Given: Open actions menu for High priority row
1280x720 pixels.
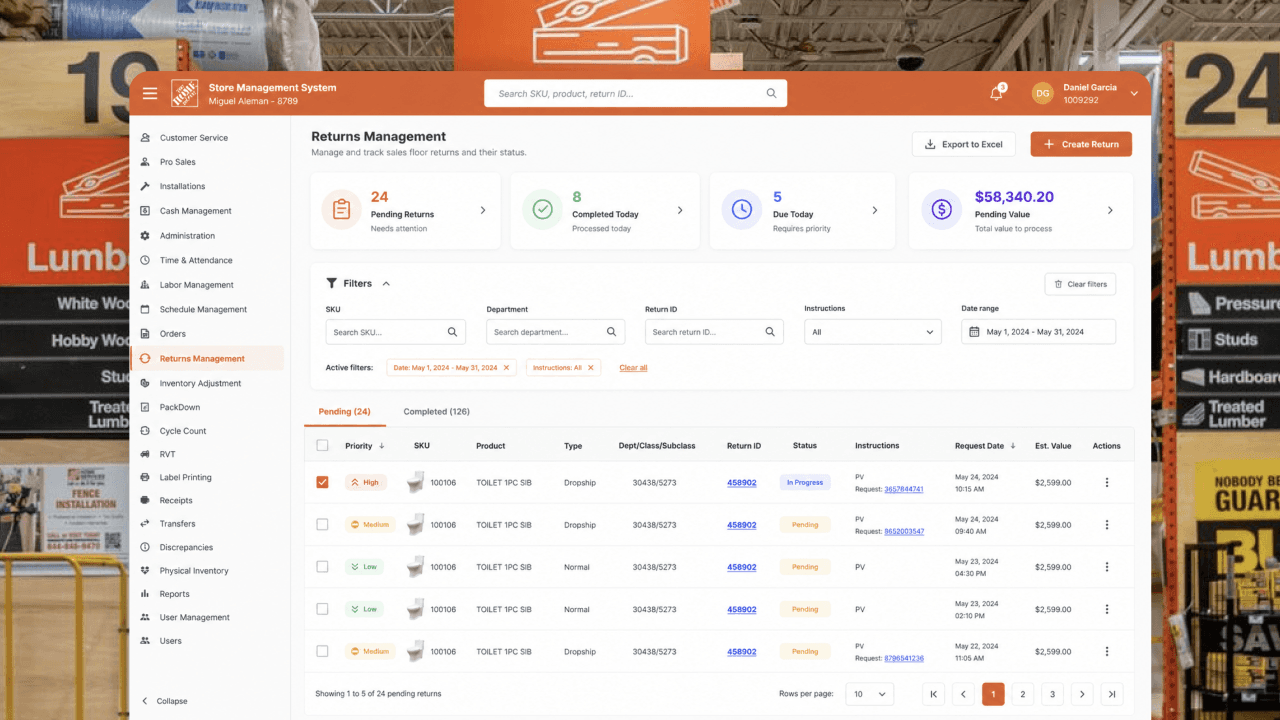Looking at the screenshot, I should (x=1106, y=483).
